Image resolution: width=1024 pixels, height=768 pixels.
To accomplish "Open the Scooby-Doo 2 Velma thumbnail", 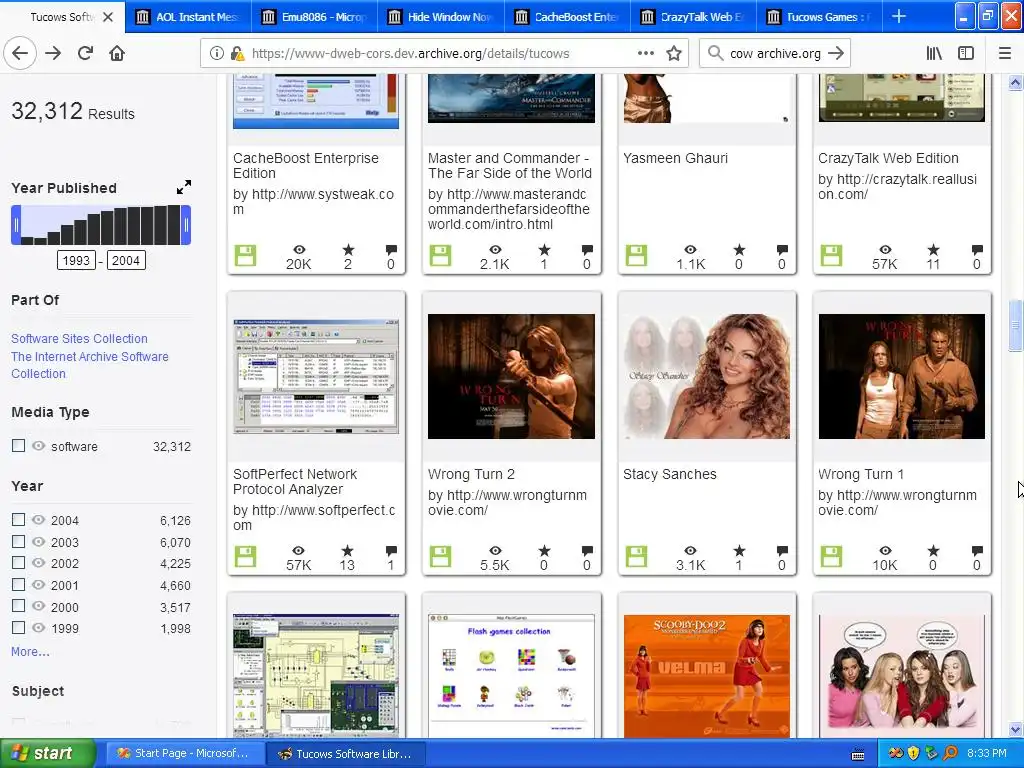I will pyautogui.click(x=707, y=676).
